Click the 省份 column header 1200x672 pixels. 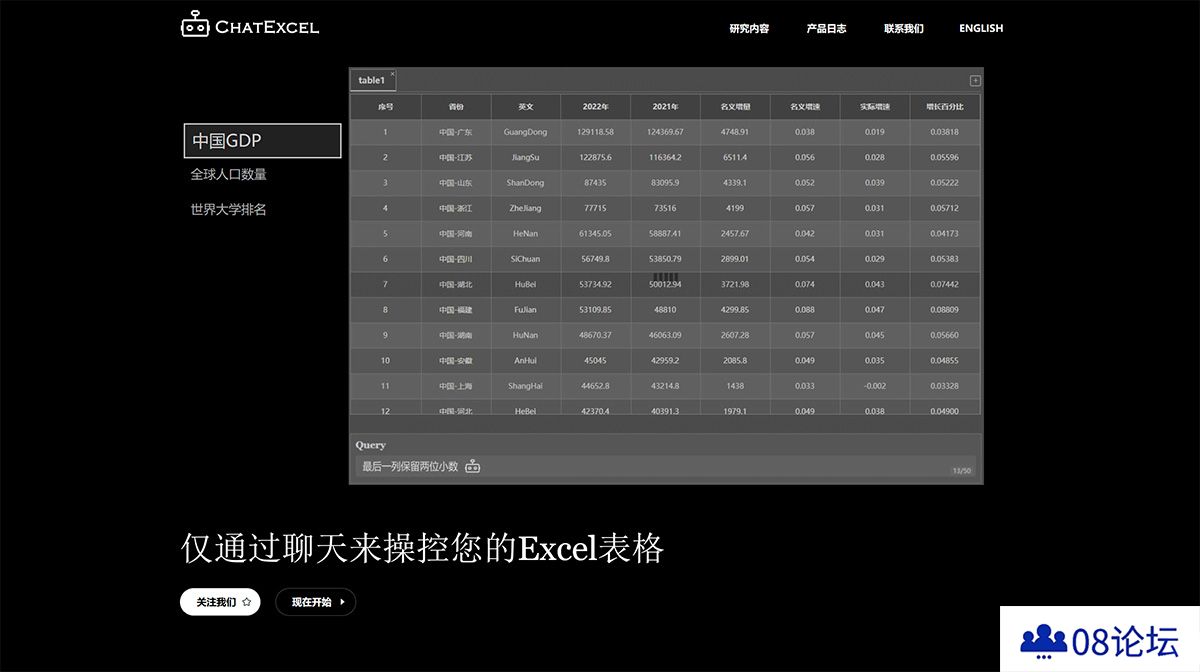coord(456,106)
